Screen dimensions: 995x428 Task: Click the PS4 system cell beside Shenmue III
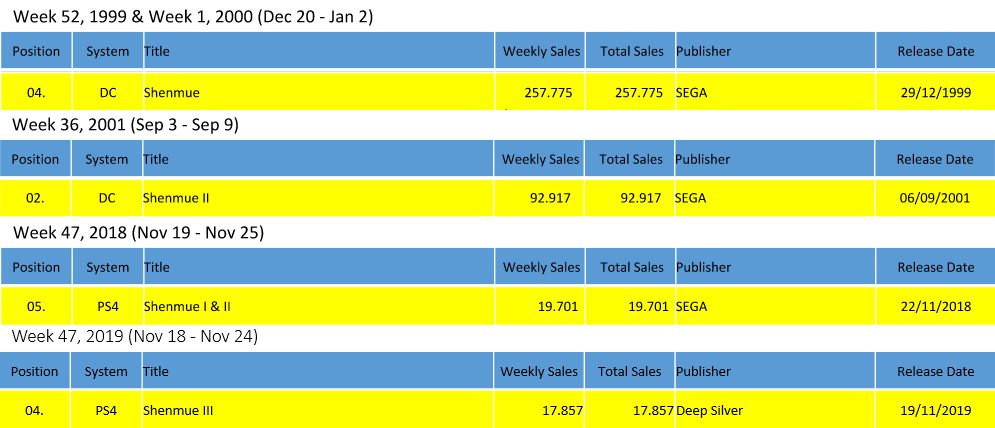pos(107,410)
